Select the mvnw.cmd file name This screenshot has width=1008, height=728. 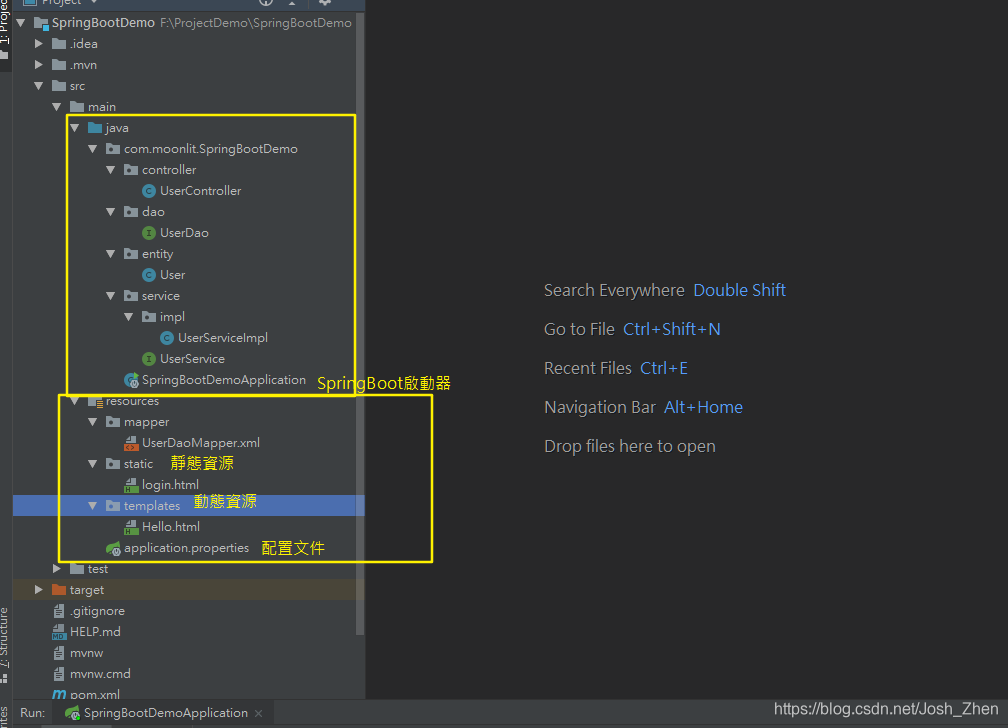pyautogui.click(x=100, y=674)
